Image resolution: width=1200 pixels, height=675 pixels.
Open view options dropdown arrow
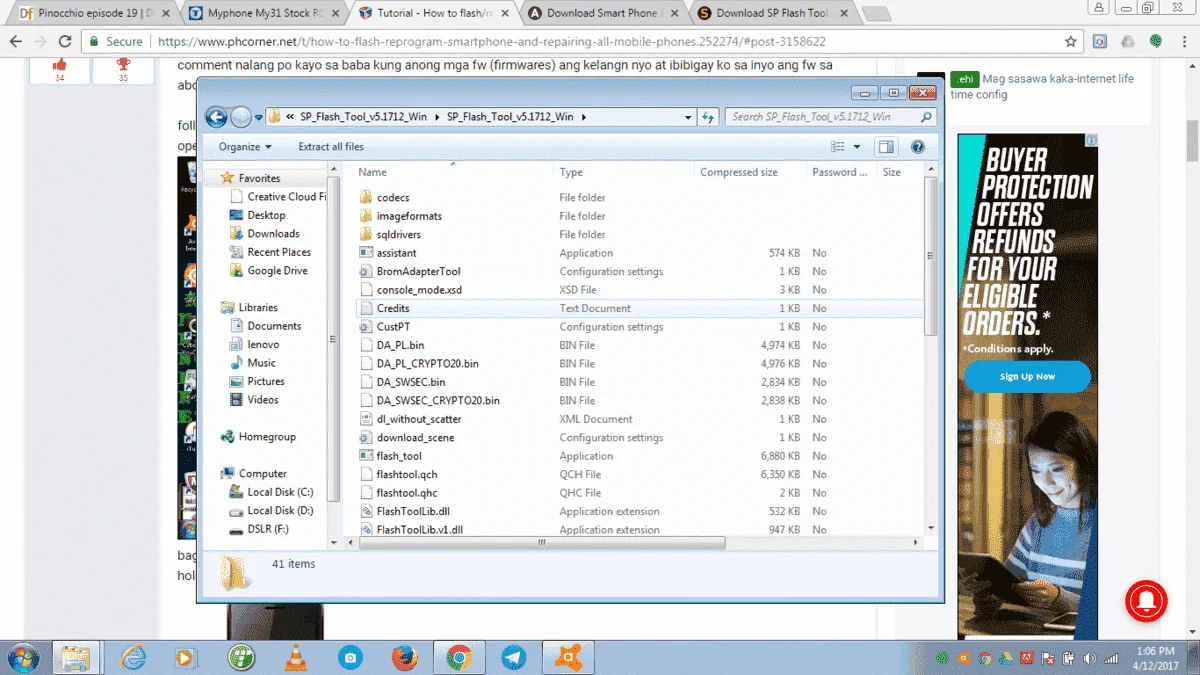coord(857,147)
